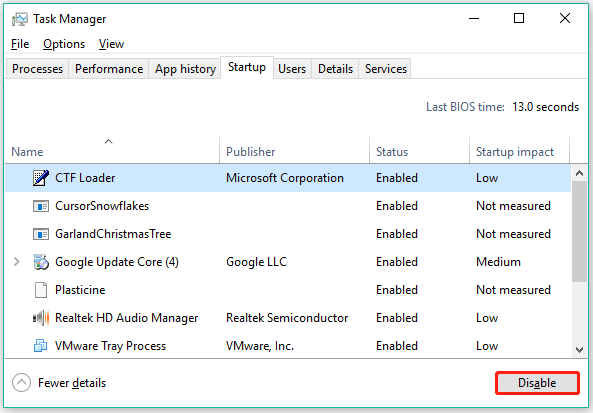Select the CursorSnowflakes entry
The height and width of the screenshot is (413, 593).
point(102,206)
